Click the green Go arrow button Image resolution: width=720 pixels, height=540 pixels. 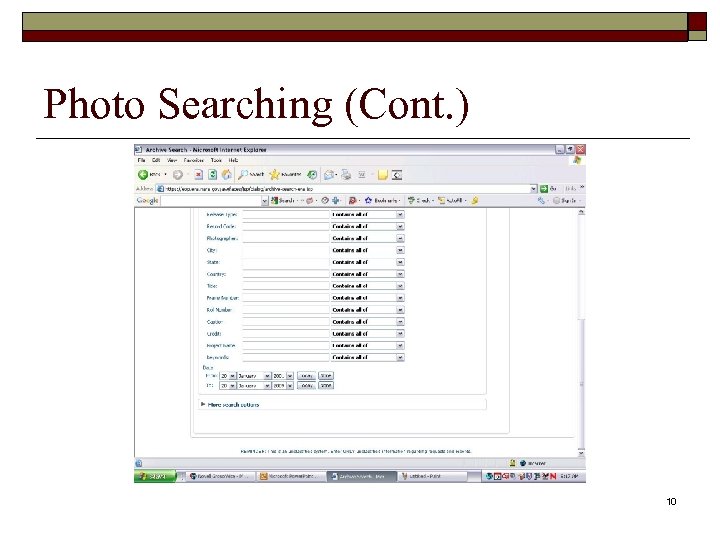[544, 188]
